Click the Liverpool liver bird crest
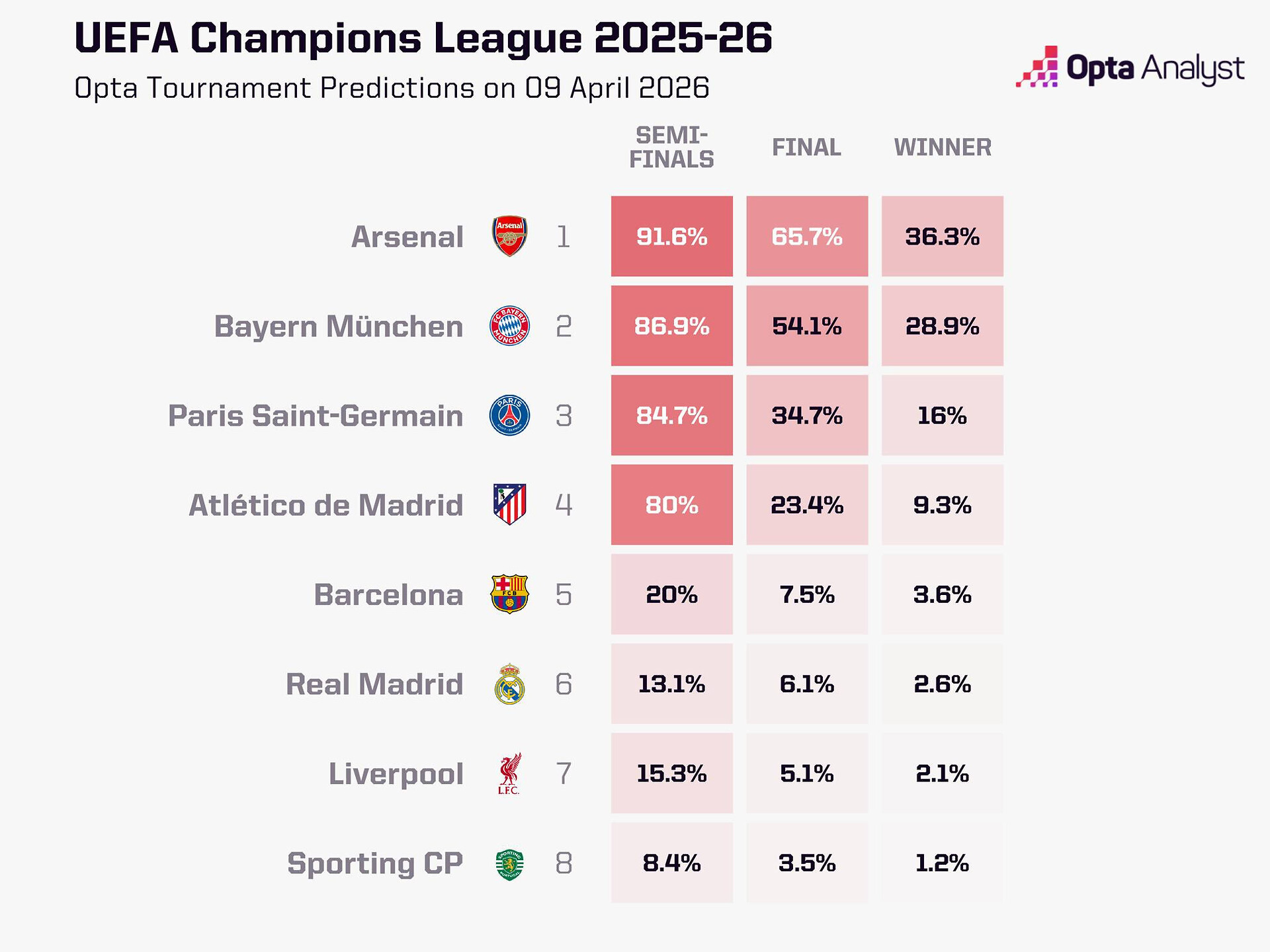Viewport: 1270px width, 952px height. click(x=509, y=773)
